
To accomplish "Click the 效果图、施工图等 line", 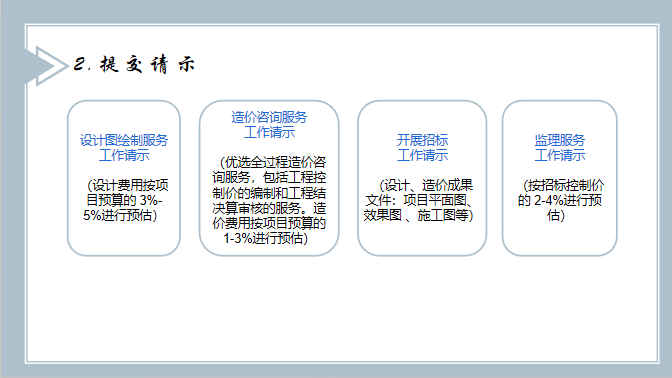I will click(x=418, y=215).
